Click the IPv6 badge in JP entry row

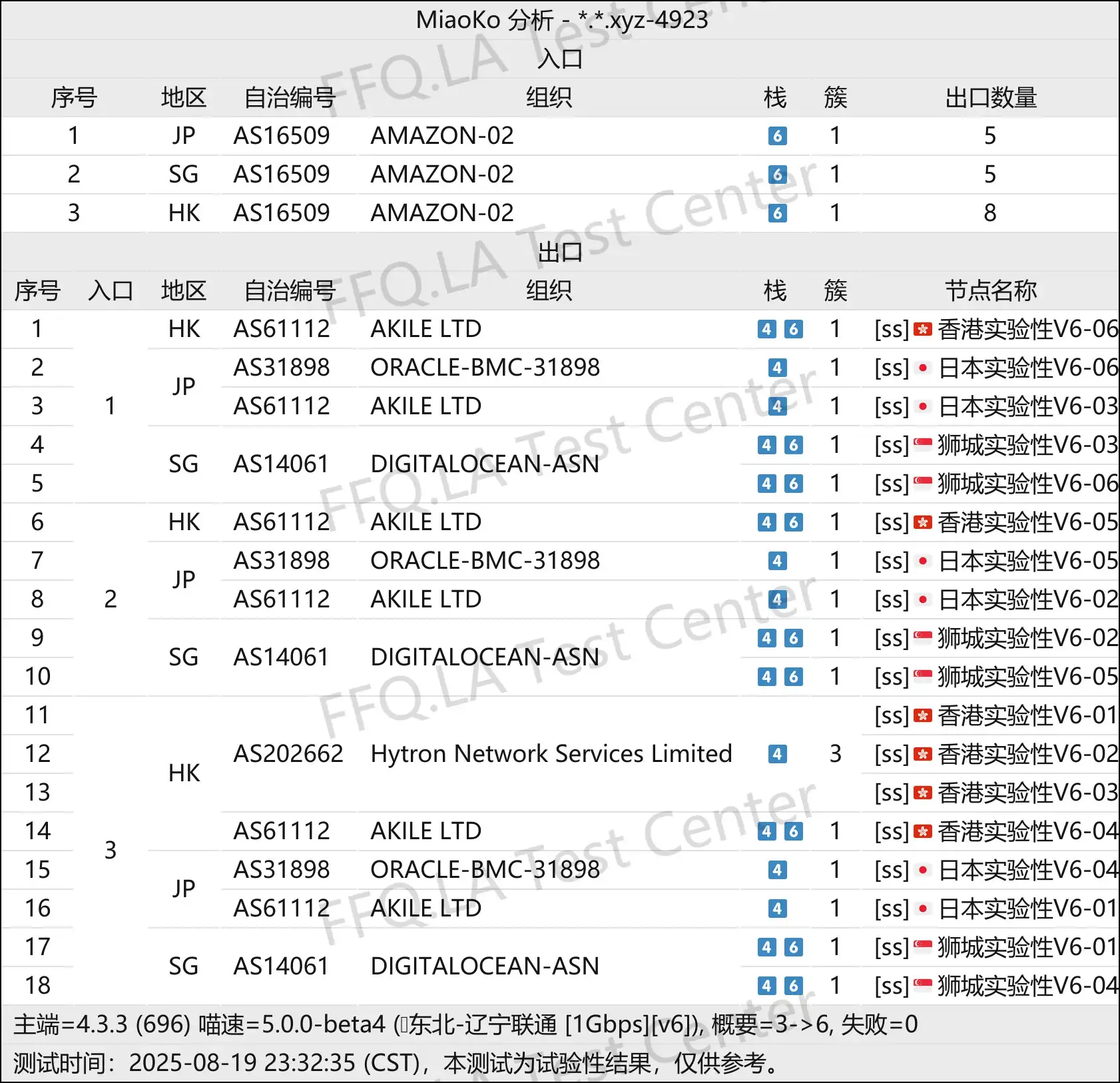click(x=777, y=136)
